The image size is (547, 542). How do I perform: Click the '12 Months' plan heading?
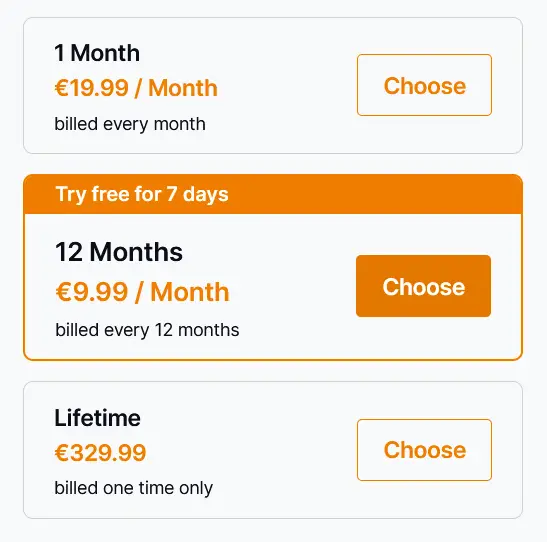click(x=119, y=252)
